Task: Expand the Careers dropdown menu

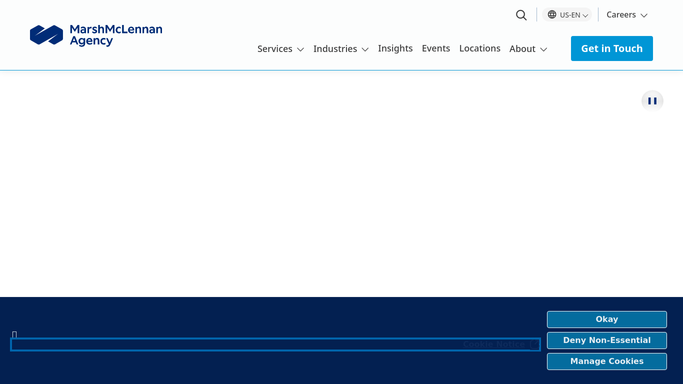Action: click(627, 15)
